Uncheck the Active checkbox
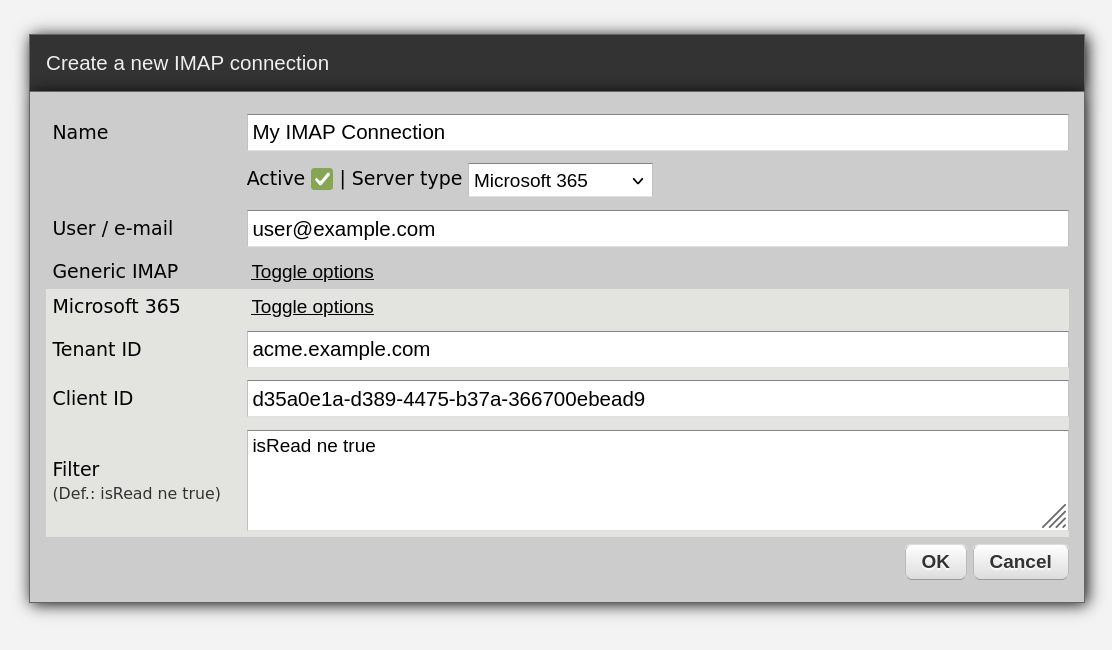The width and height of the screenshot is (1112, 650). [322, 179]
